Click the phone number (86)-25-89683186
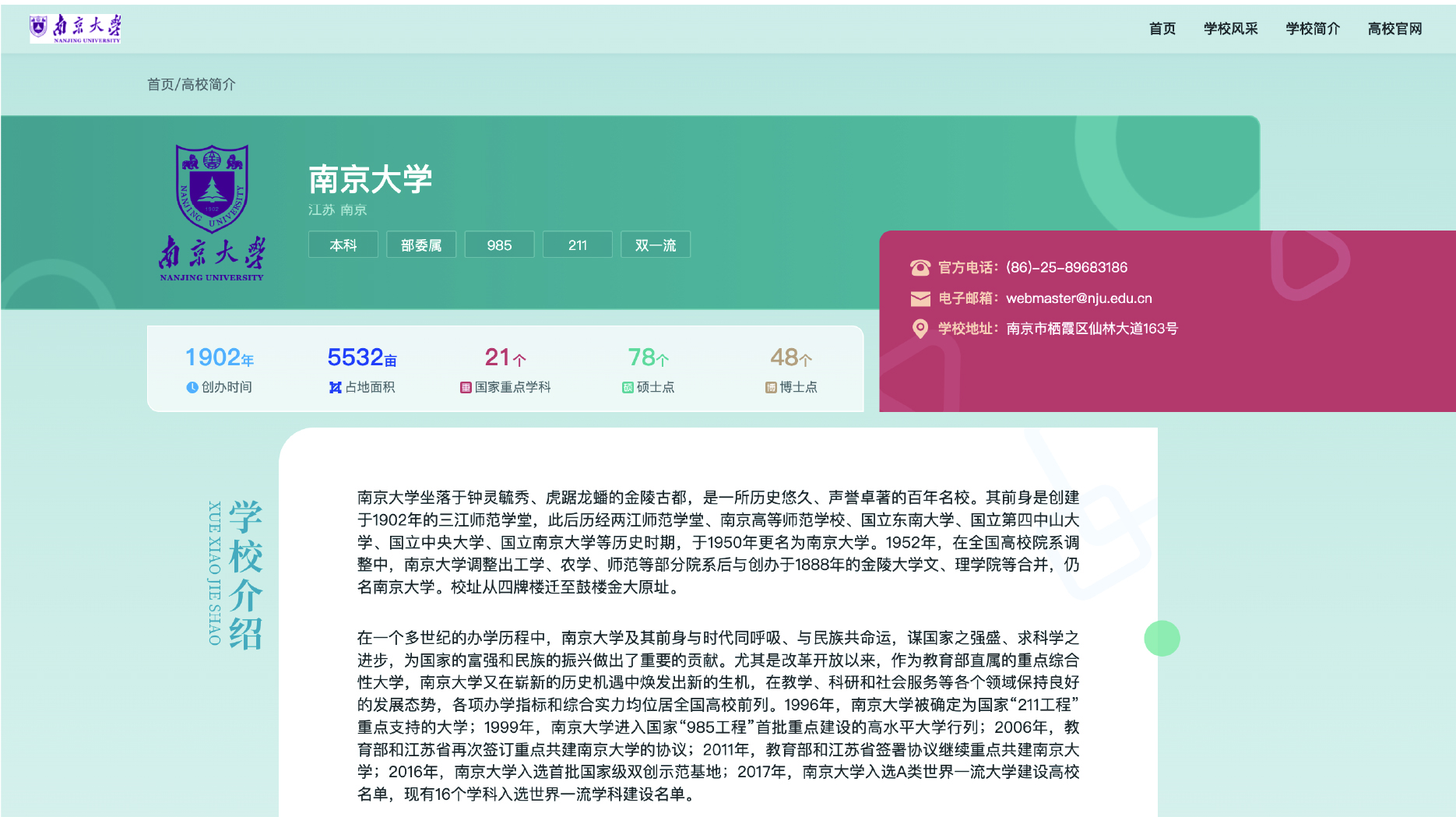The image size is (1456, 817). point(1066,268)
